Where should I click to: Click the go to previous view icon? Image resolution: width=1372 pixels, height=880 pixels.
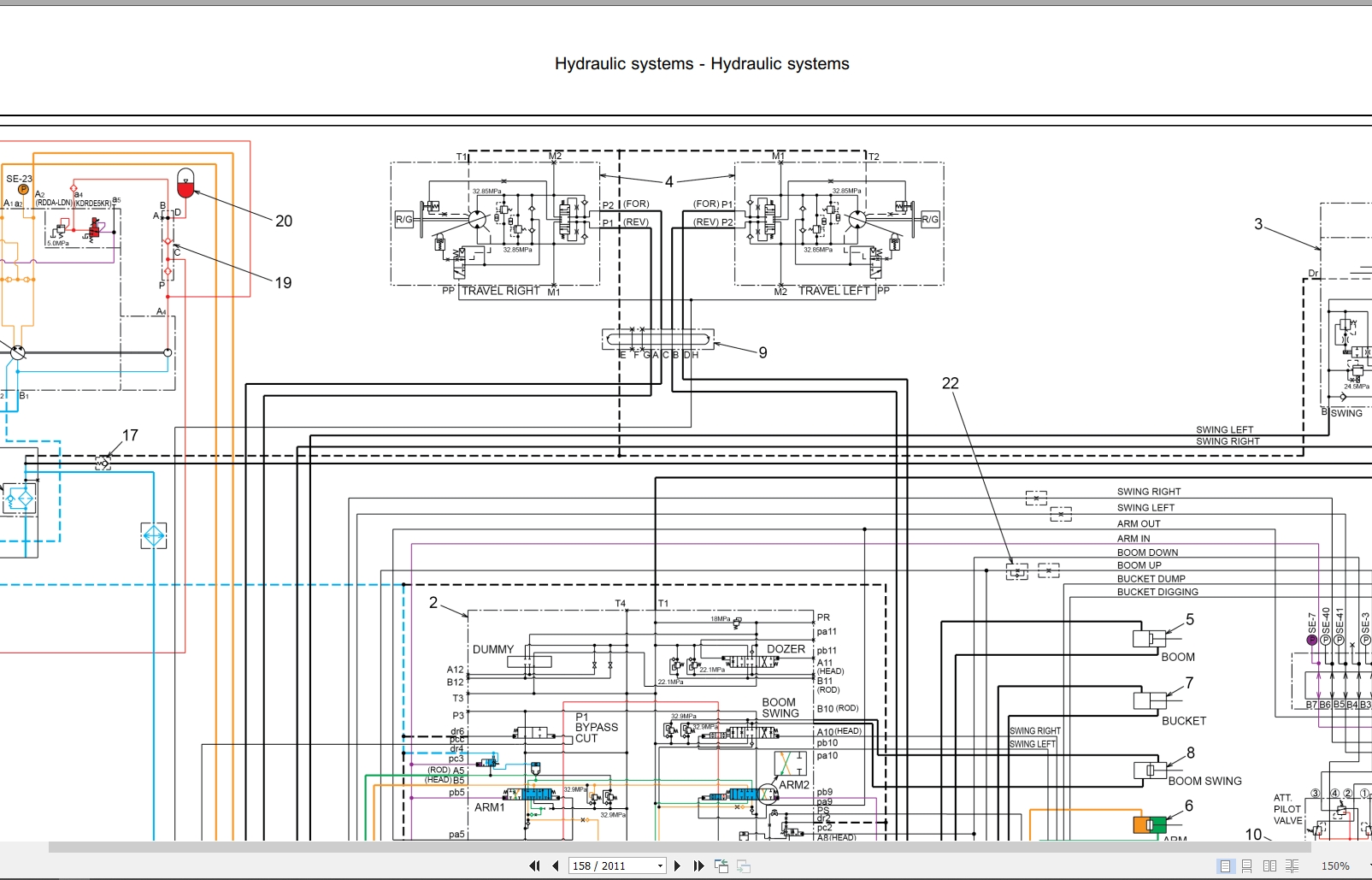point(721,866)
